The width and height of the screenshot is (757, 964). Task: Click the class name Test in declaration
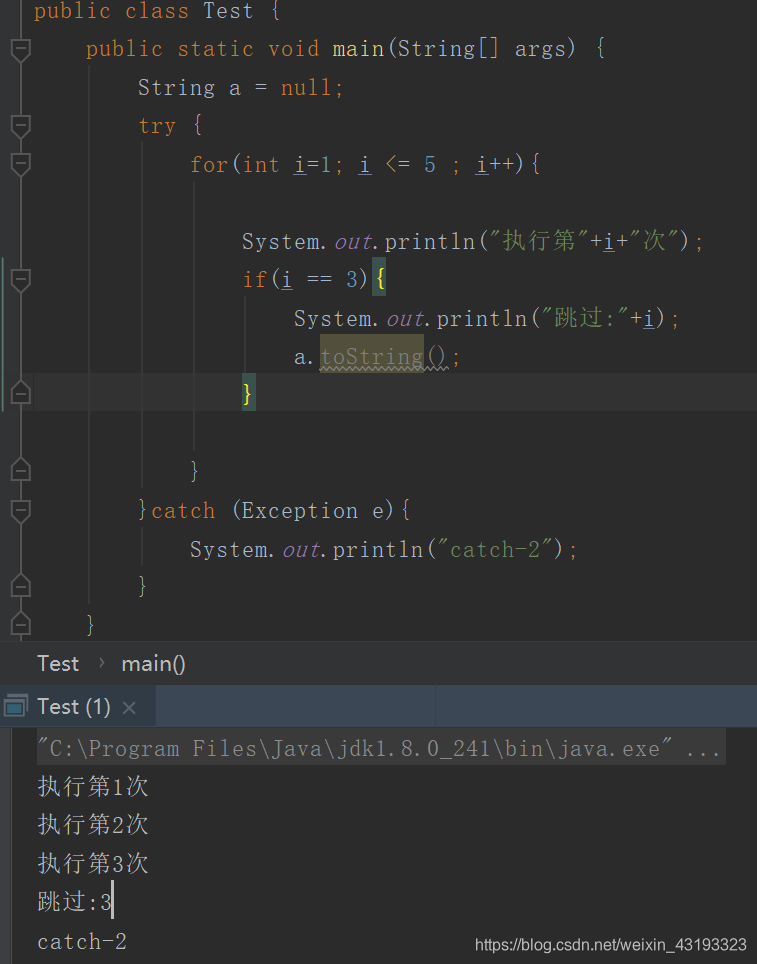pos(228,11)
